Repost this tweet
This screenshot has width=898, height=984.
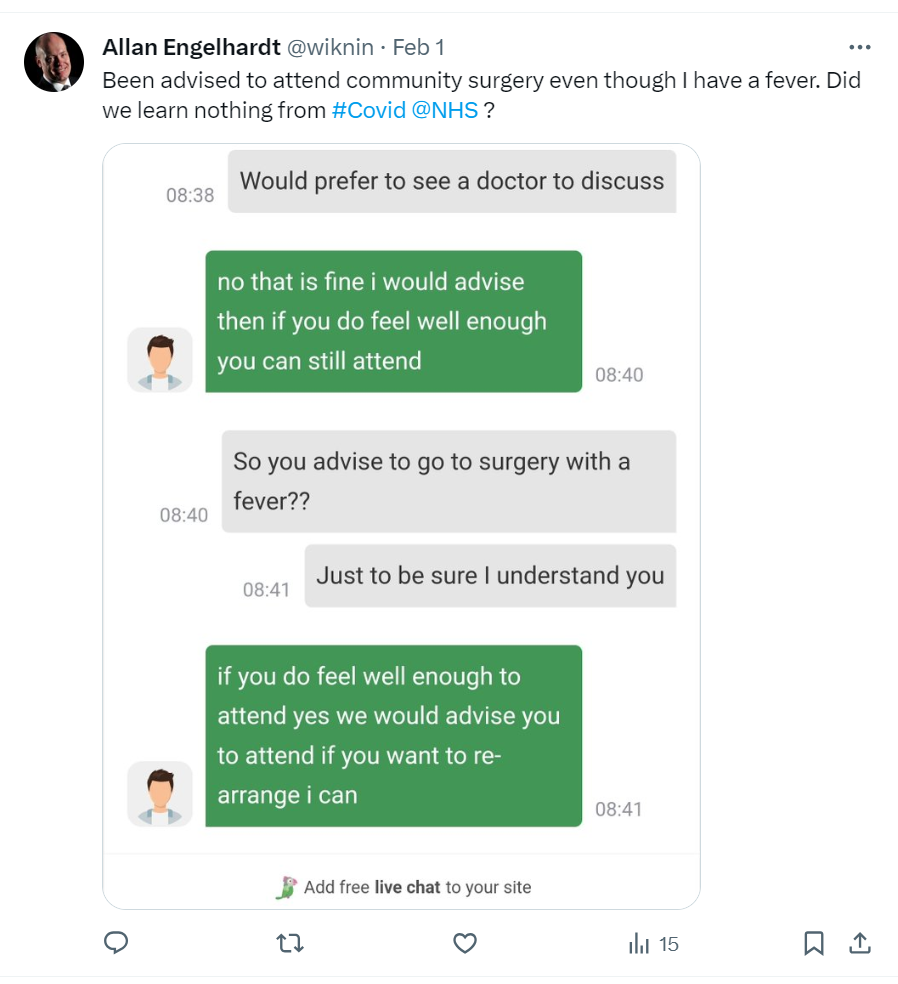coord(290,943)
